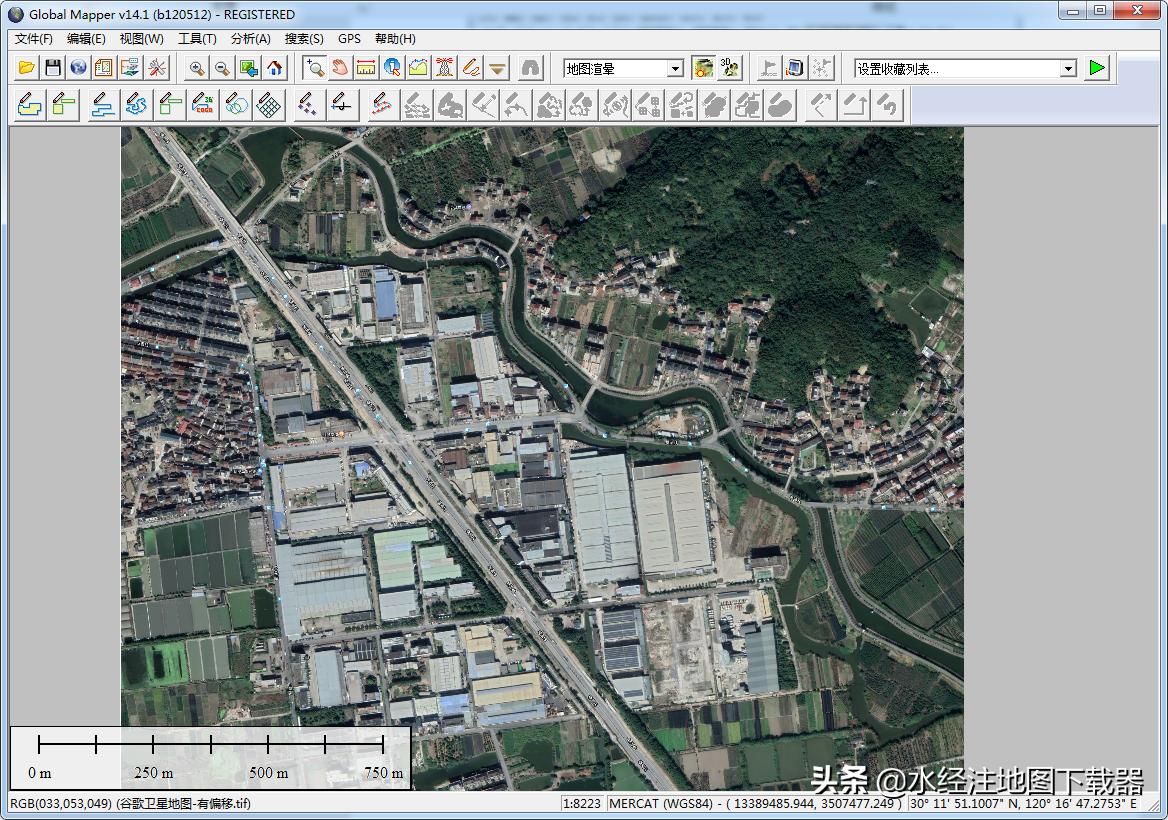The width and height of the screenshot is (1168, 820).
Task: Open the 搜索(S) menu
Action: point(304,39)
